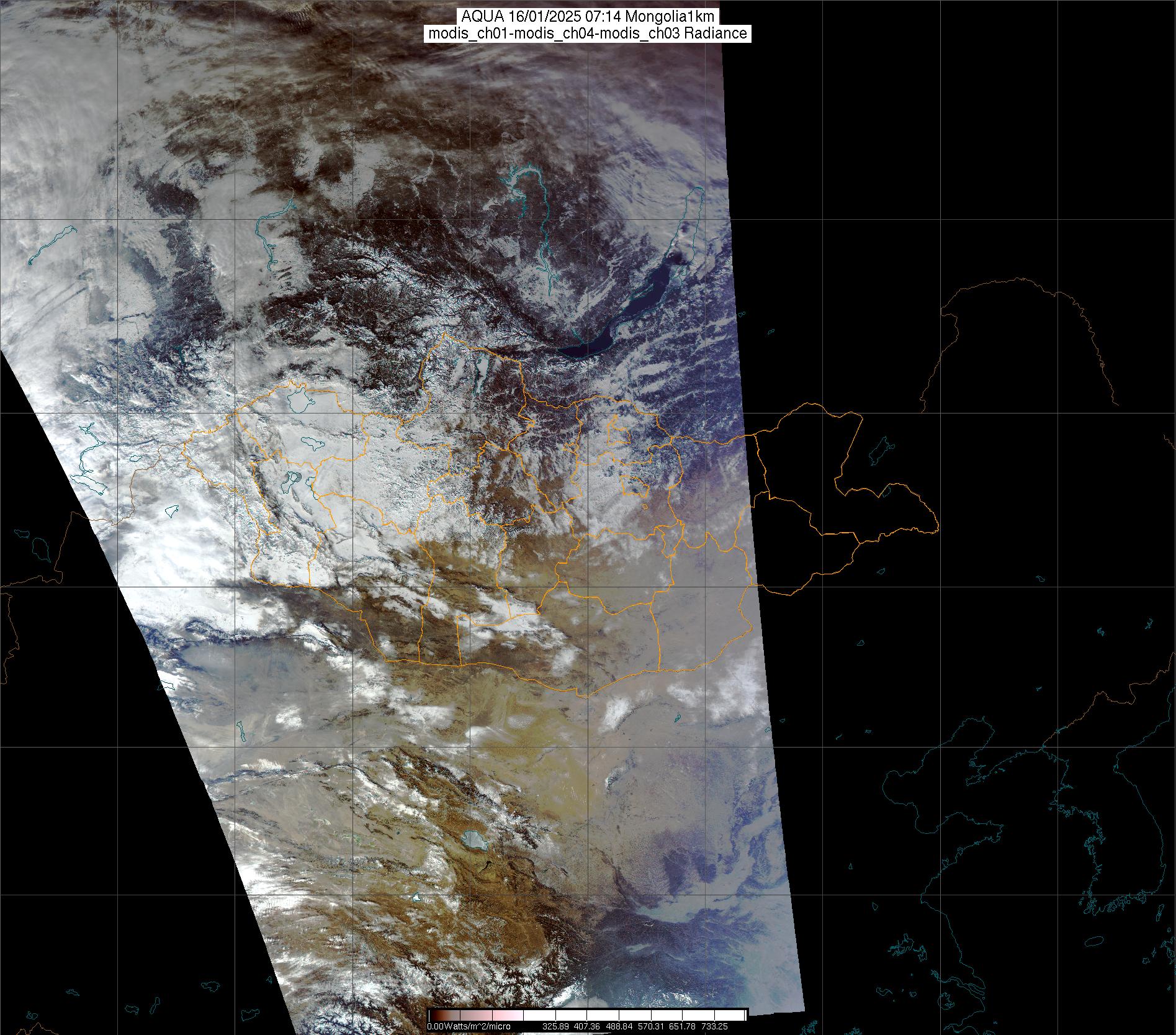The image size is (1176, 1035).
Task: Click the "modis_ch01-modis_ch04-modis_ch03 Radiance" label
Action: (588, 34)
